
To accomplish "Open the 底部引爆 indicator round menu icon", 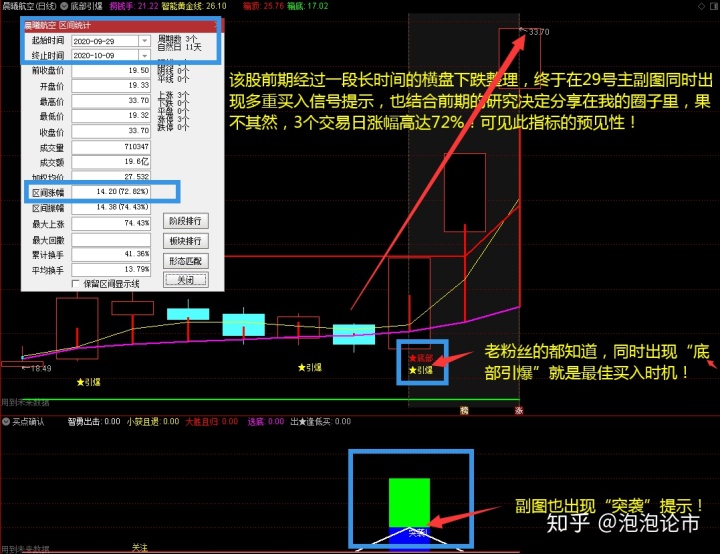I will 64,6.
